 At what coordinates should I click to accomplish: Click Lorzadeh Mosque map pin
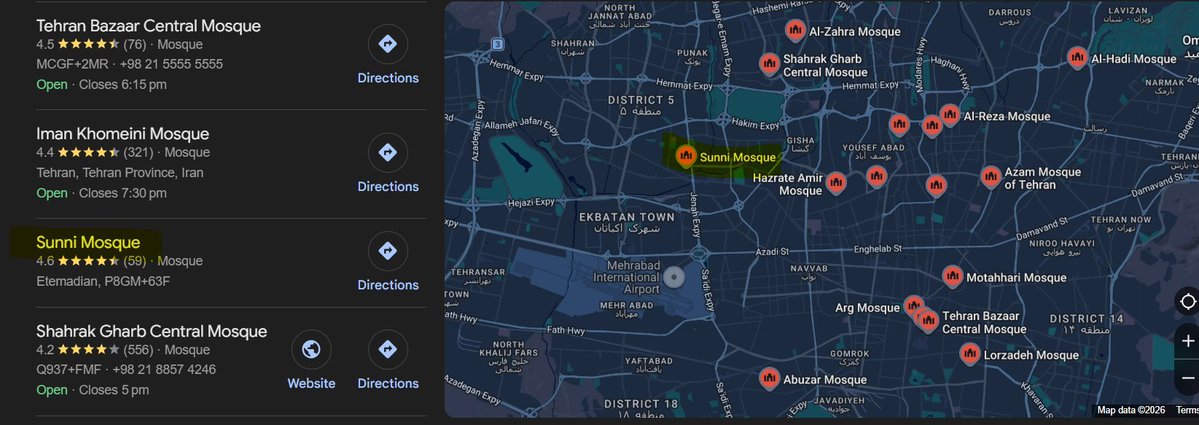[970, 354]
